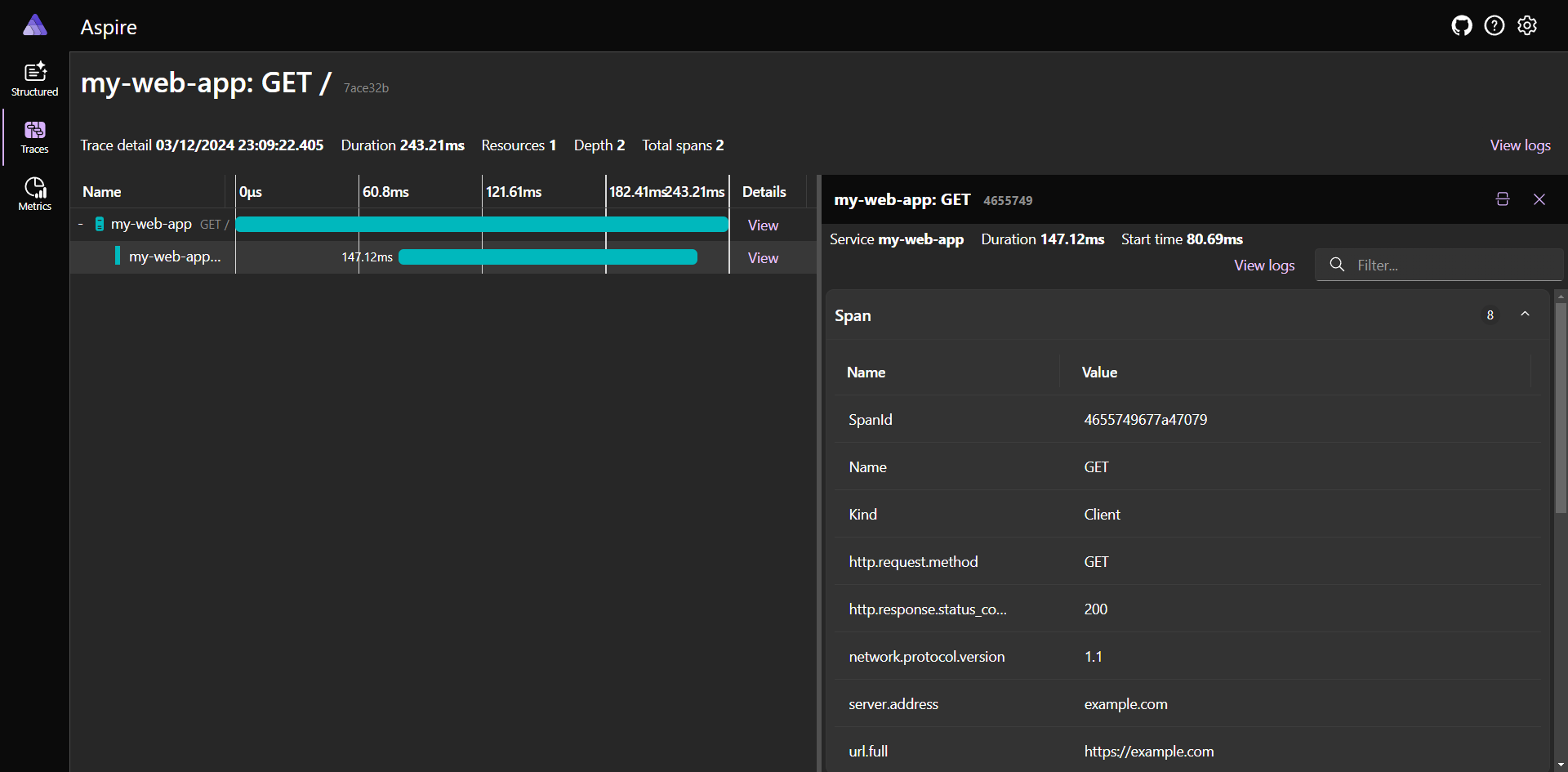
Task: Open the Metrics sidebar item
Action: [x=34, y=194]
